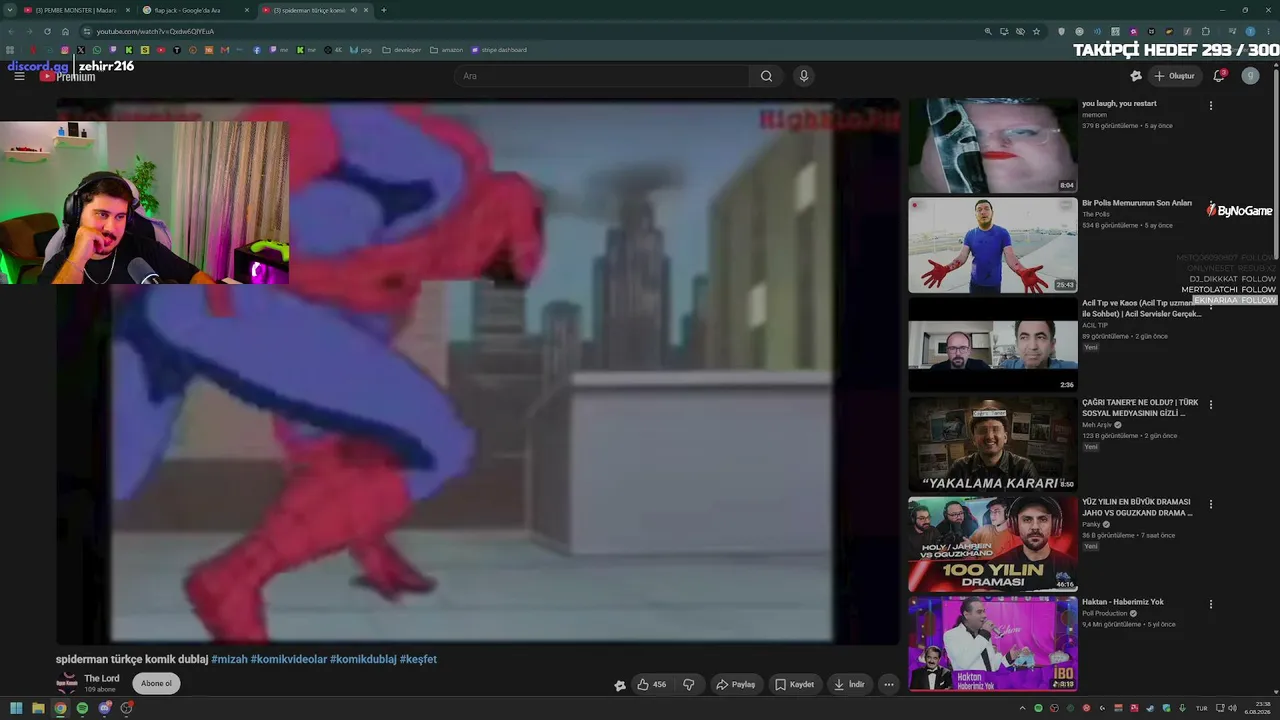Open Spotify from the taskbar
This screenshot has width=1280, height=720.
(x=82, y=708)
